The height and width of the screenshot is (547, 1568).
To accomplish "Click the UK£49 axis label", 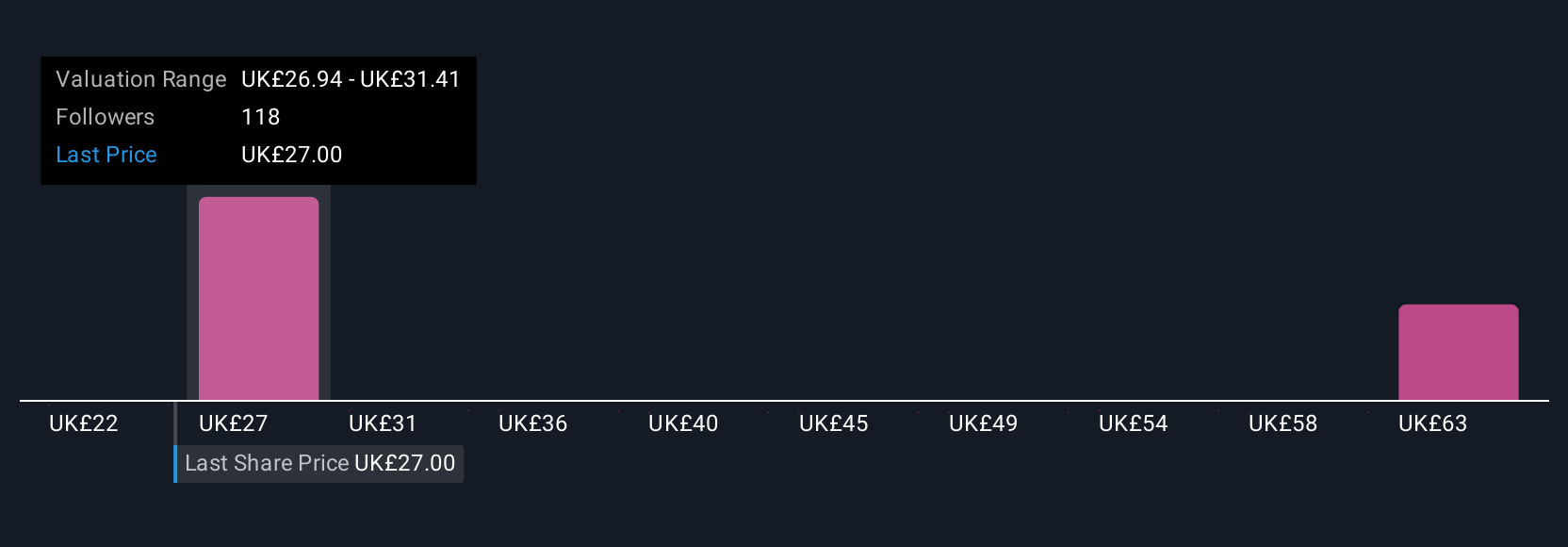I will [x=984, y=423].
